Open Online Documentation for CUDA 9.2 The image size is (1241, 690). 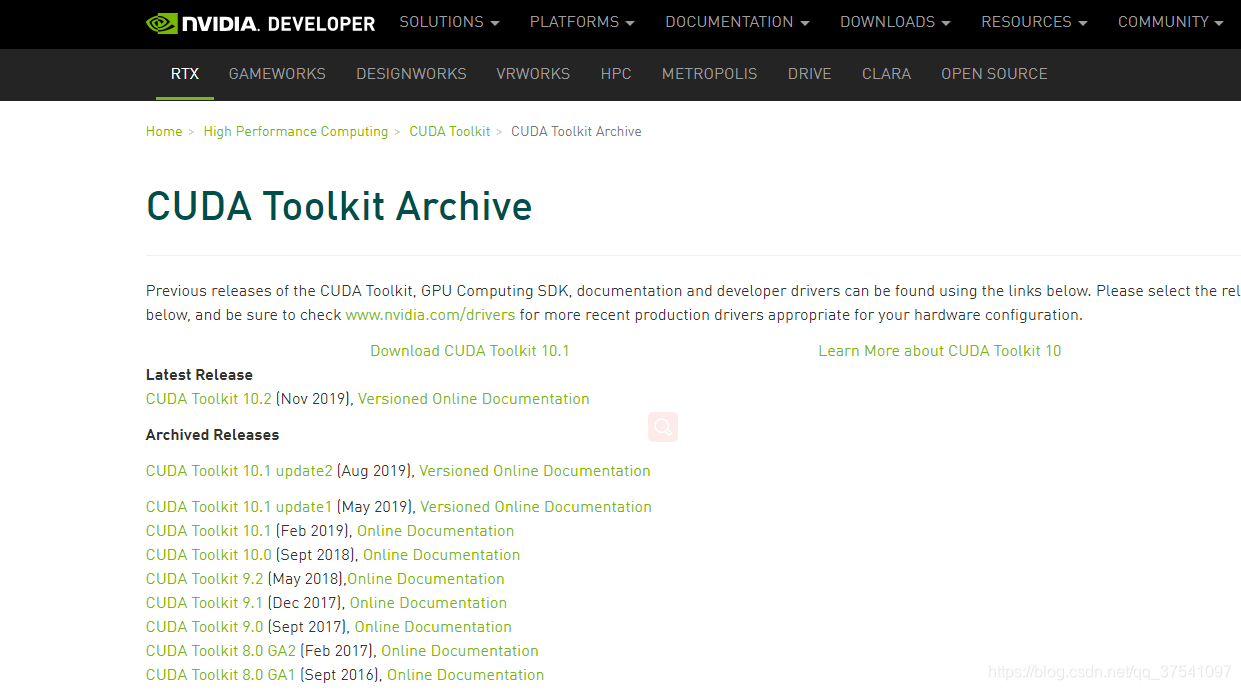click(x=426, y=579)
